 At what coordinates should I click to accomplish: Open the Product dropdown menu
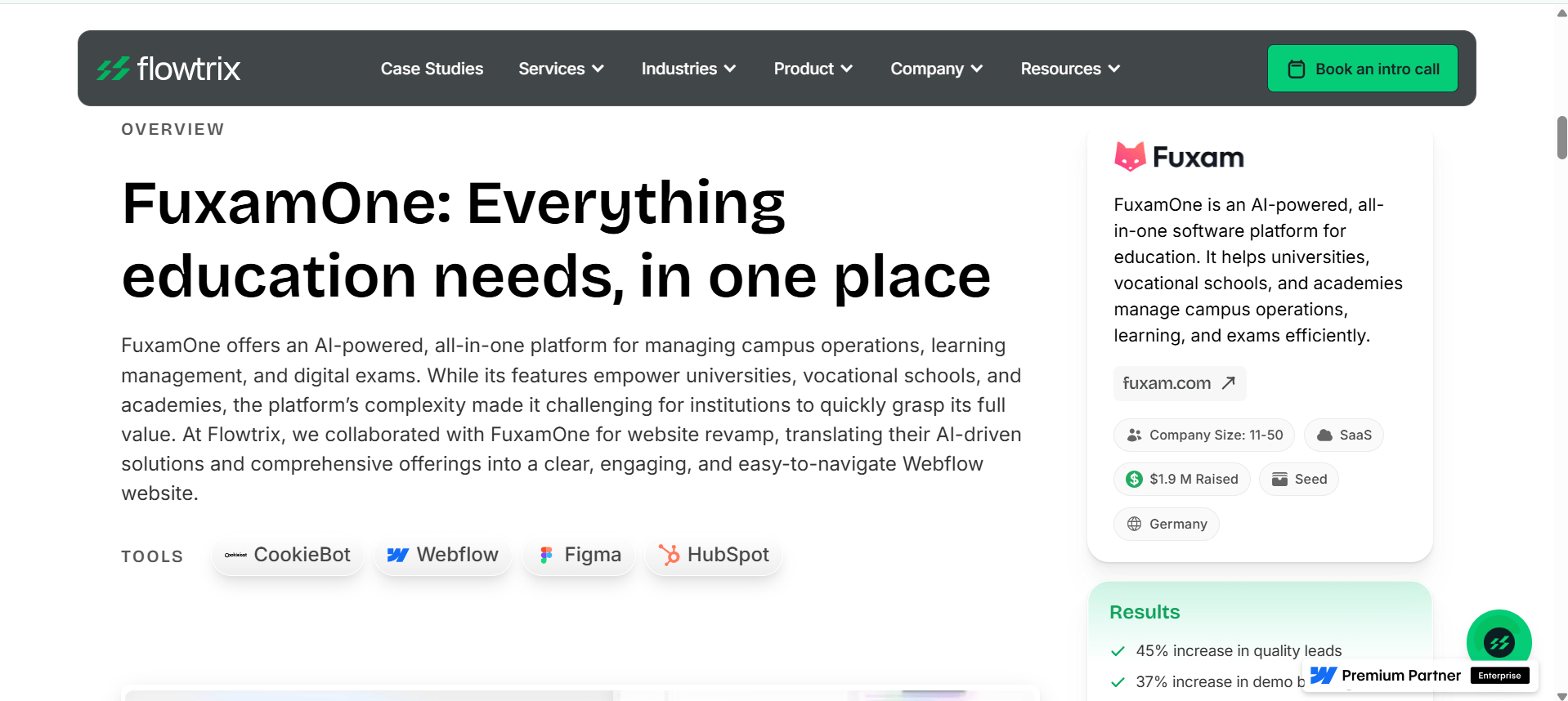click(x=813, y=69)
